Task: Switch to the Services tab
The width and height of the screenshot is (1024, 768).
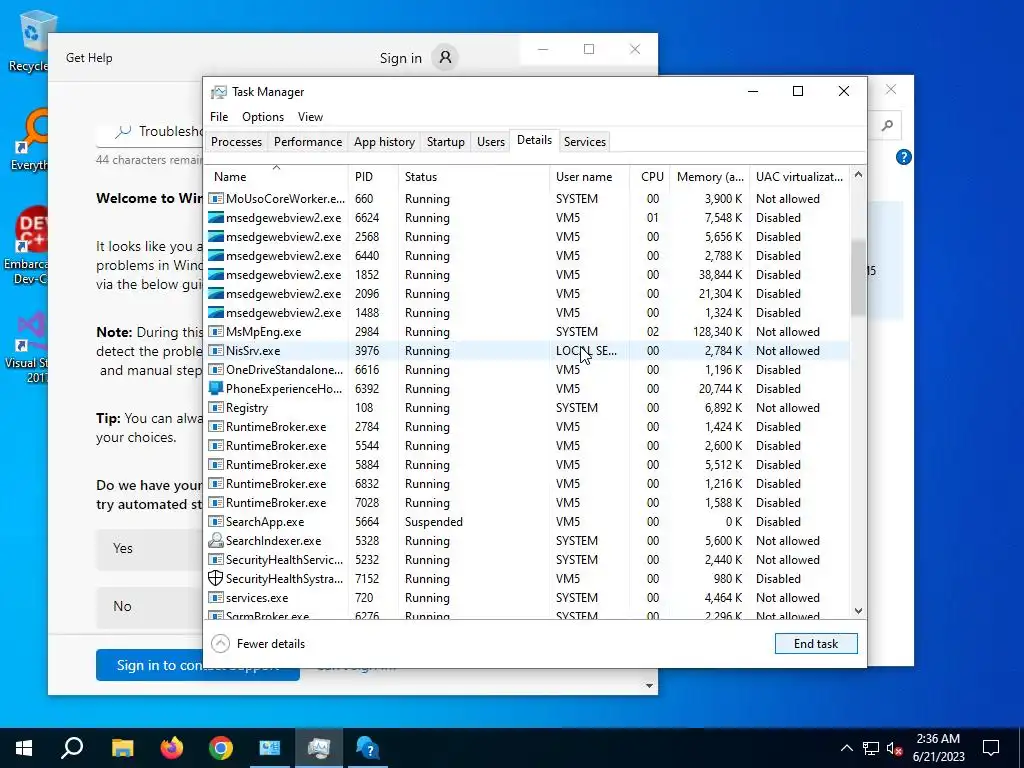Action: [584, 142]
